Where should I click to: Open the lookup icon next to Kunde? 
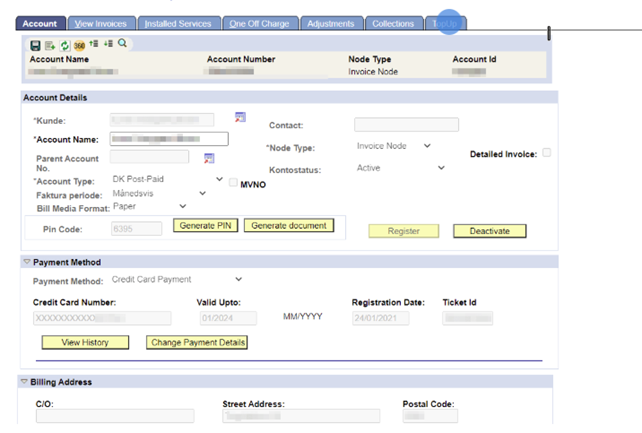(240, 118)
